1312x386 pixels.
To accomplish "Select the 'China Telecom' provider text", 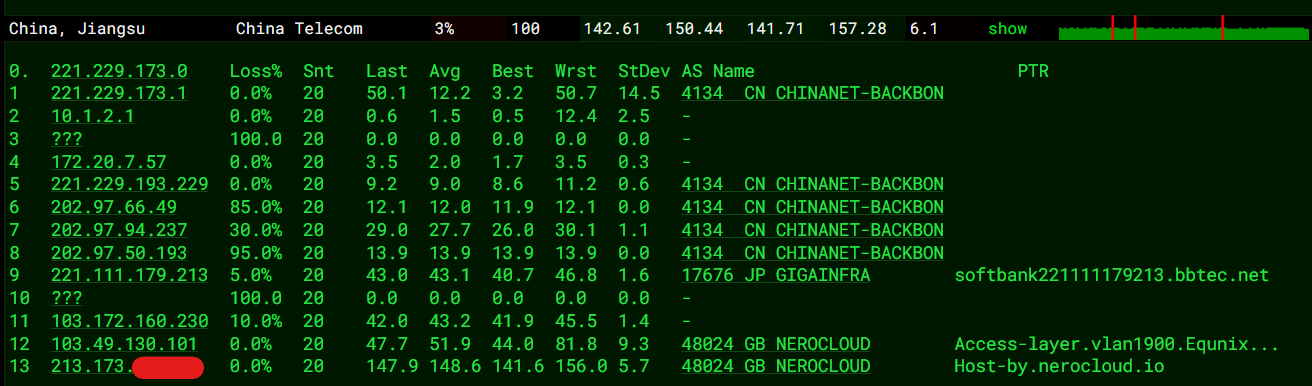I will tap(299, 29).
